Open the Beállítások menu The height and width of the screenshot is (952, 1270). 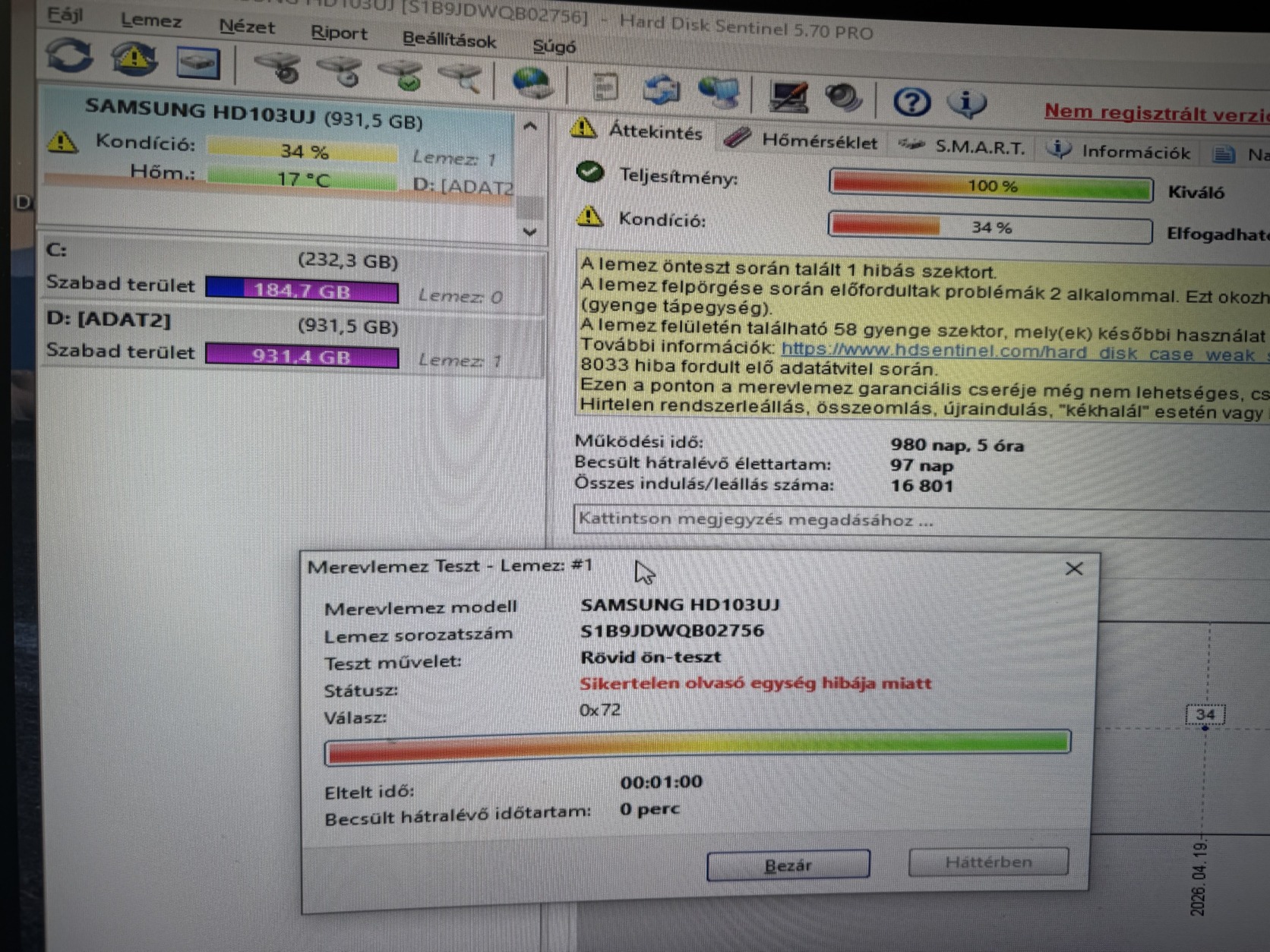pyautogui.click(x=449, y=39)
